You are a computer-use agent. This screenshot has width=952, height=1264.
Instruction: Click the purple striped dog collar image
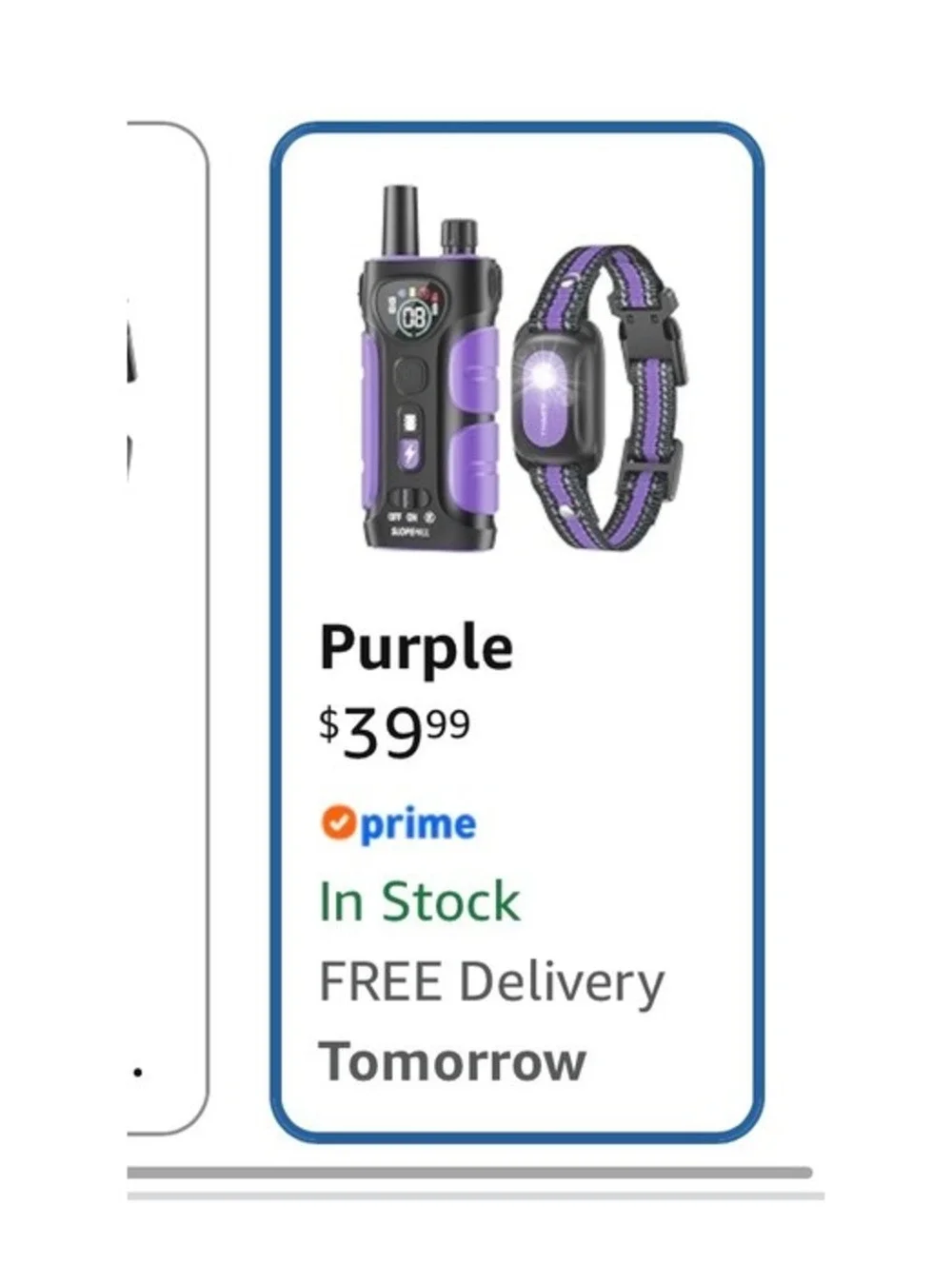point(602,398)
